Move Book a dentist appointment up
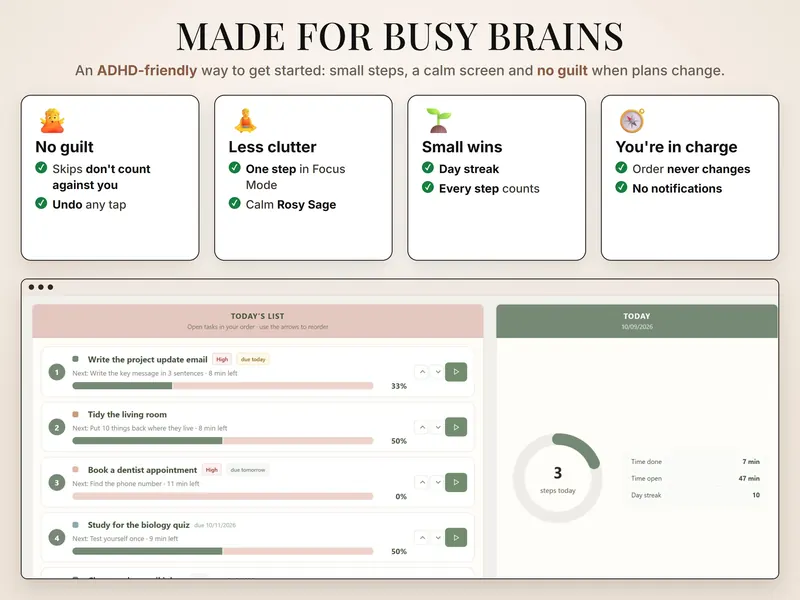The image size is (800, 600). pos(422,482)
